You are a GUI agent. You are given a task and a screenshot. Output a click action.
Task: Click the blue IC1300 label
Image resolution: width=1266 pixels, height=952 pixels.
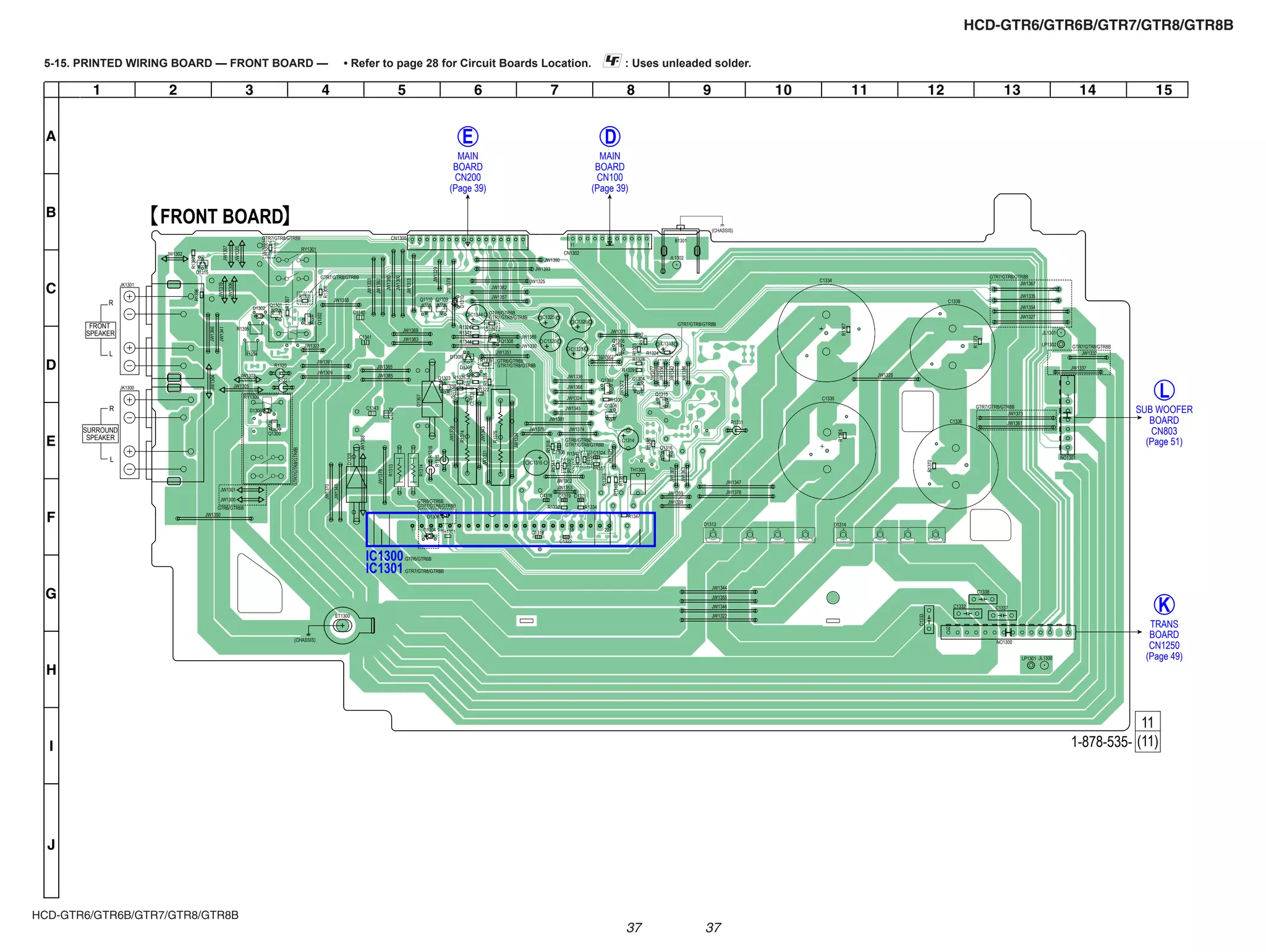click(x=384, y=556)
